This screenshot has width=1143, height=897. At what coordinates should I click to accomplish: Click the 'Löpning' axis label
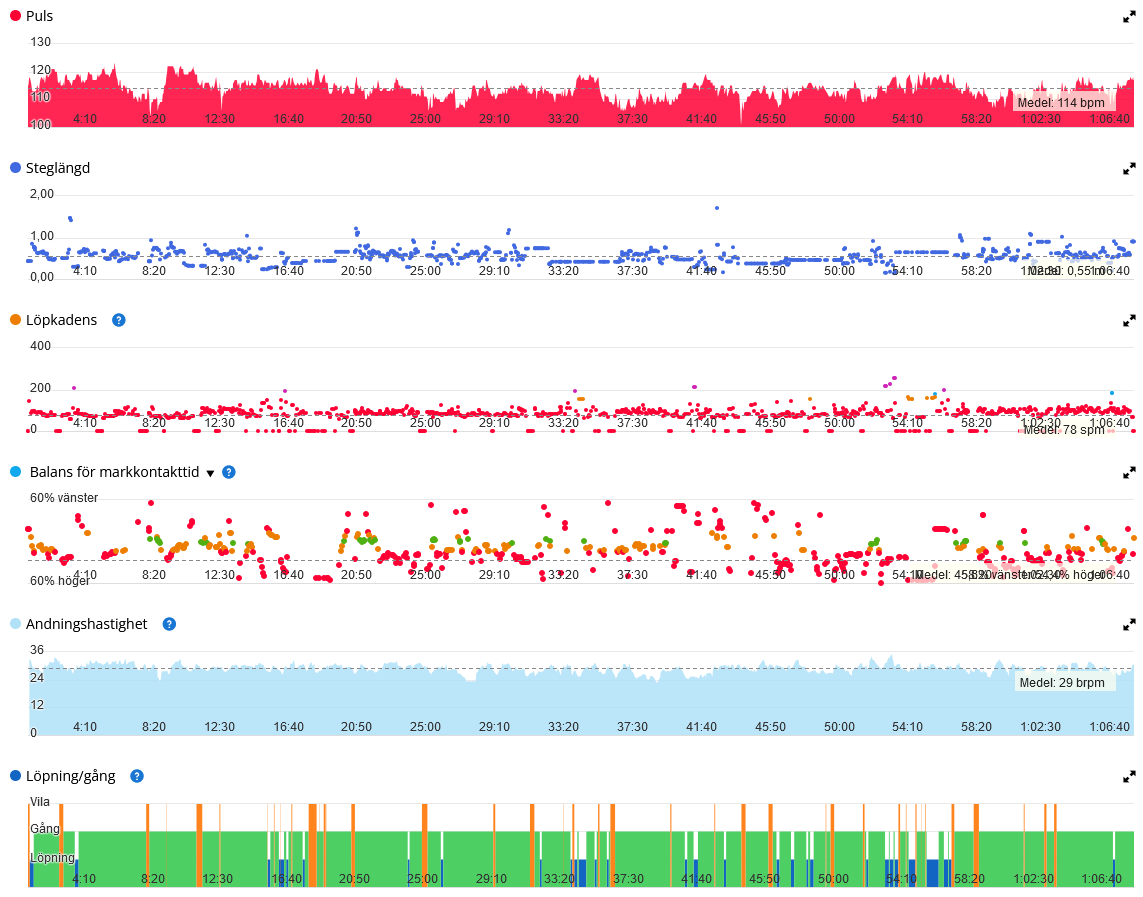[x=52, y=858]
